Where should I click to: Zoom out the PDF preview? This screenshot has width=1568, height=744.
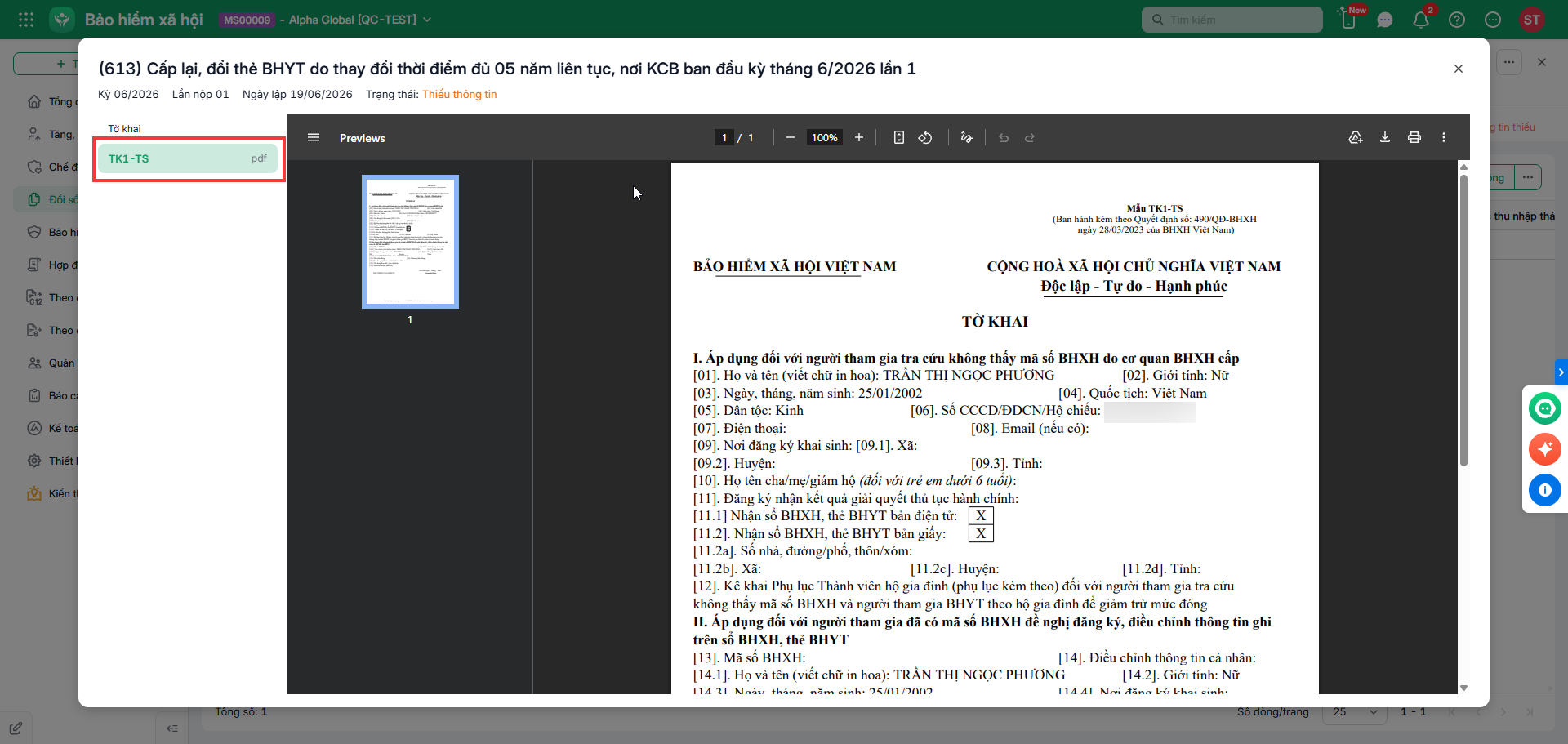tap(790, 138)
